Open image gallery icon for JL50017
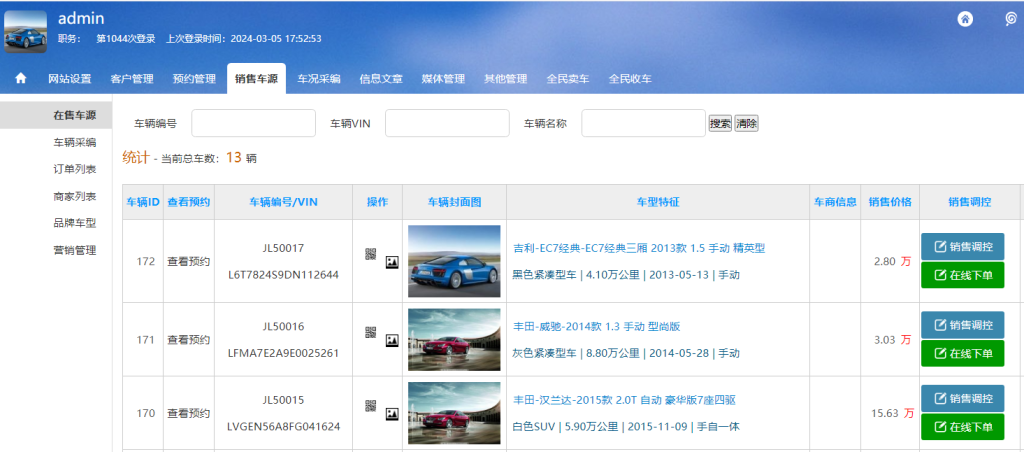The image size is (1024, 452). click(x=392, y=262)
